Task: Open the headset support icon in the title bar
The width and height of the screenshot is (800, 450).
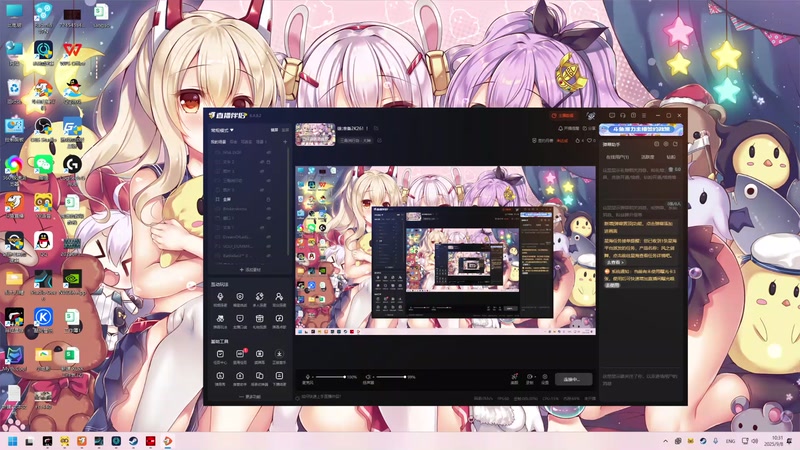Action: point(622,116)
